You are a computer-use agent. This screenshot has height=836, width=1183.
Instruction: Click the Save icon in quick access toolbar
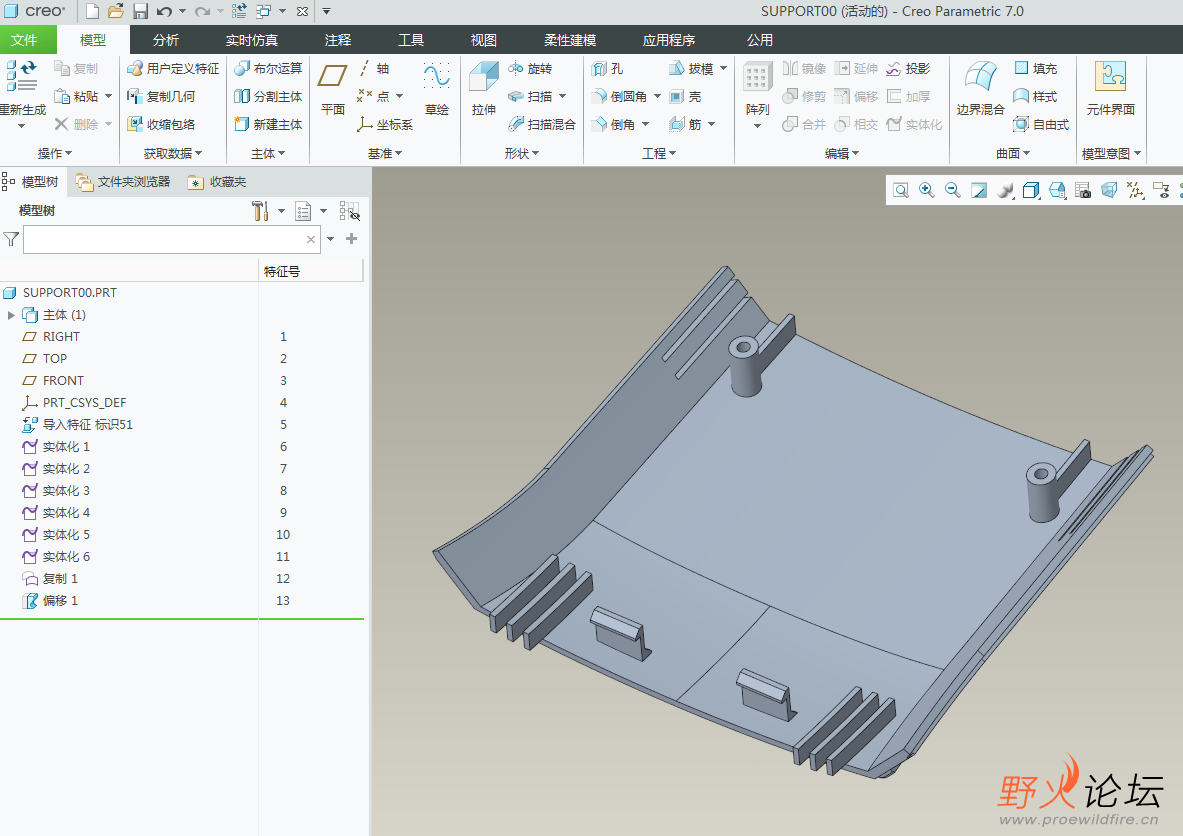click(140, 11)
